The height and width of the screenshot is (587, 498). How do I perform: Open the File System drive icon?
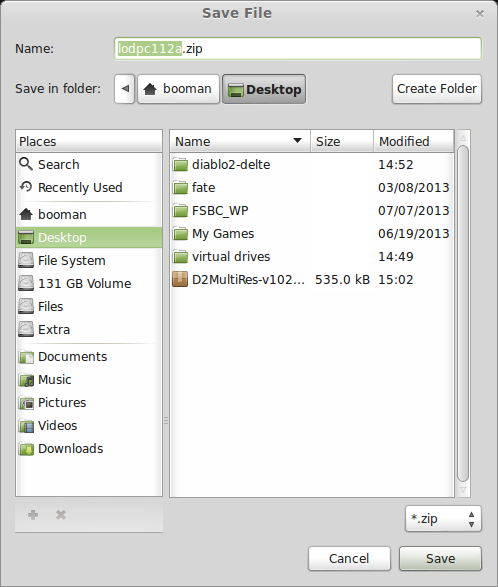[26, 260]
